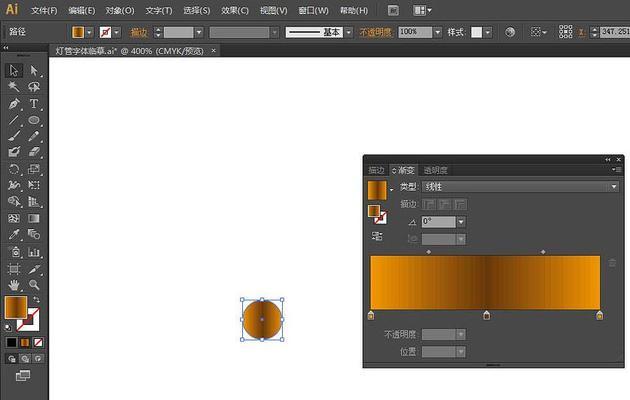Screen dimensions: 630x400
Task: Set paint to Gradient mode button
Action: point(25,343)
